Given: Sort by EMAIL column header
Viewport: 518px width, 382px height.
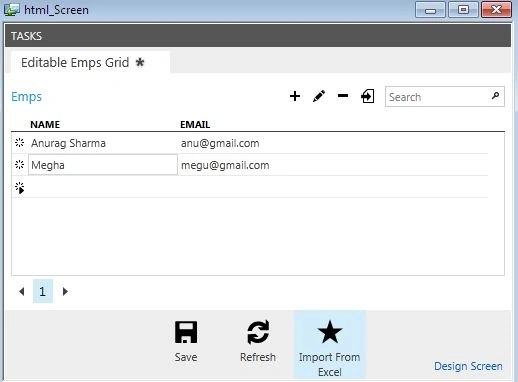Looking at the screenshot, I should tap(195, 124).
